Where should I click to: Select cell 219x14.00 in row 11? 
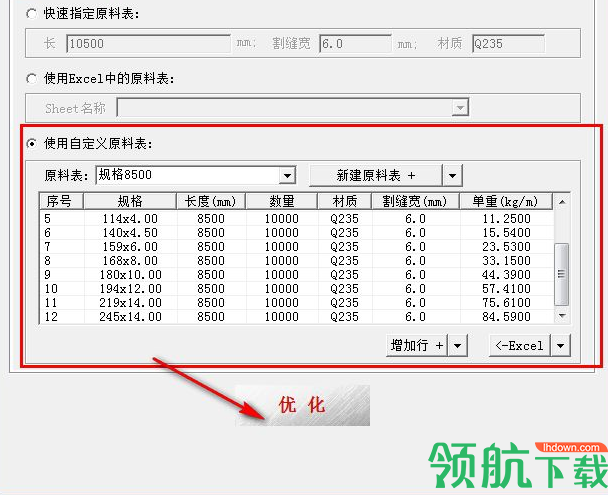(130, 302)
